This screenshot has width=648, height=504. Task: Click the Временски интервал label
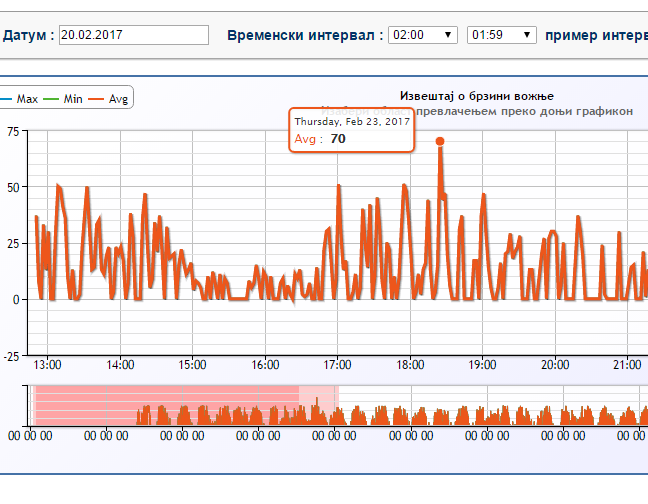click(x=304, y=35)
